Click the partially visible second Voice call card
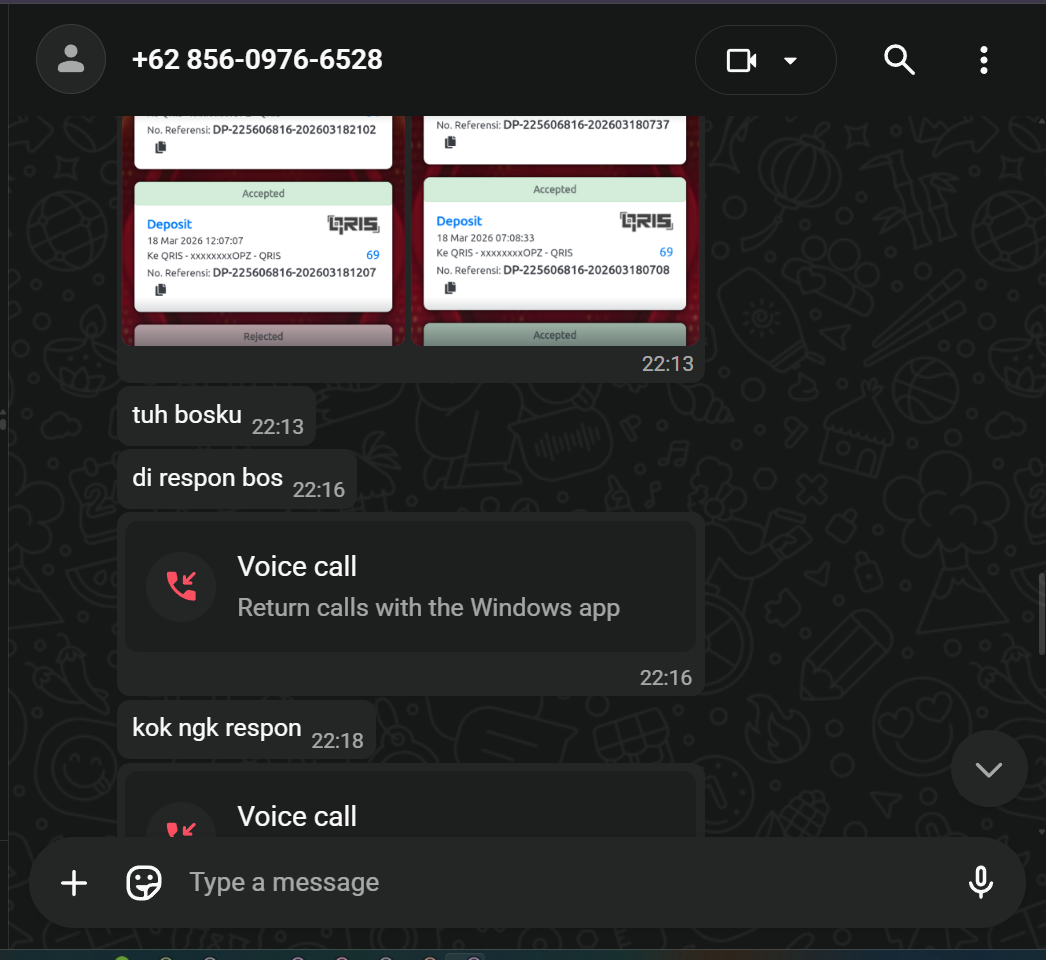This screenshot has width=1046, height=960. coord(410,804)
